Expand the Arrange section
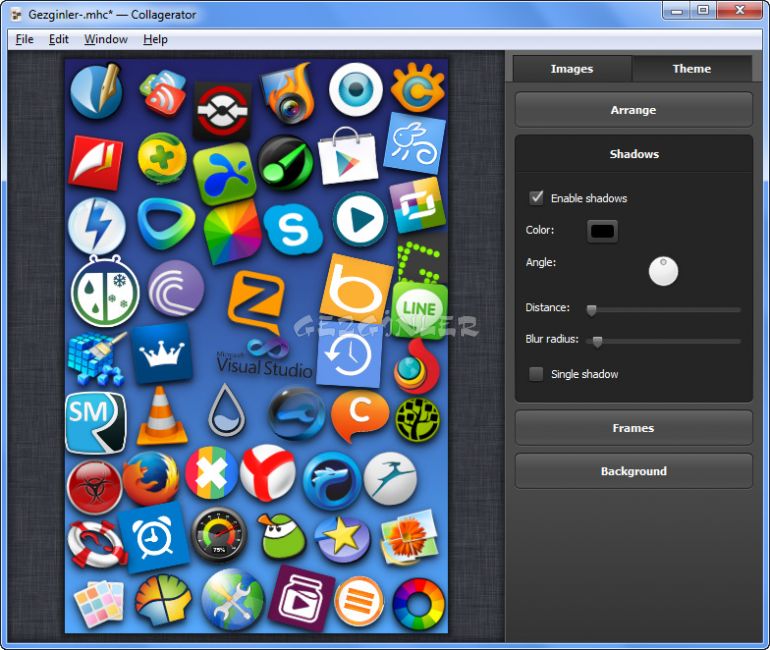Image resolution: width=770 pixels, height=650 pixels. click(633, 110)
